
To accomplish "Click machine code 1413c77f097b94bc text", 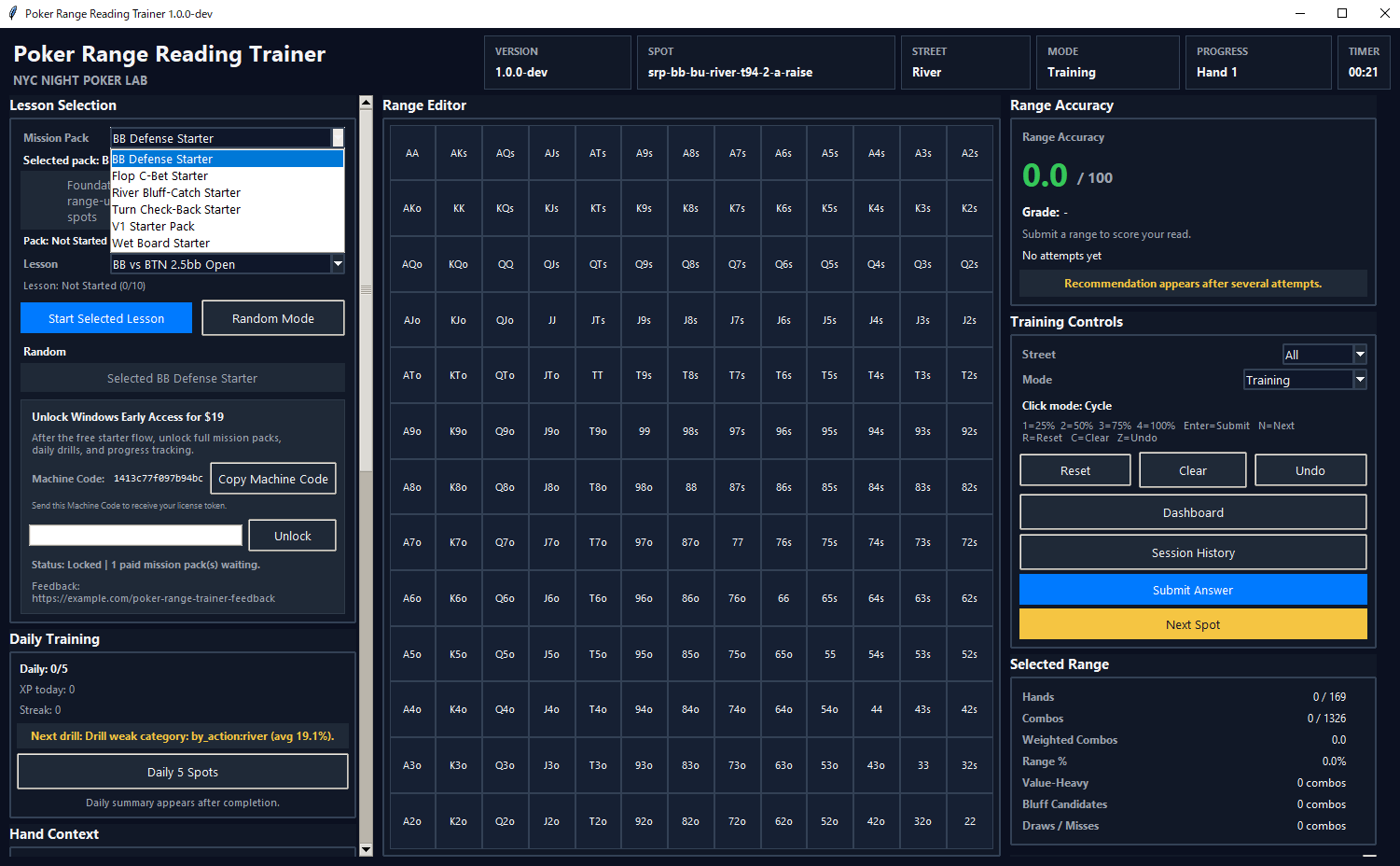I will pos(159,479).
